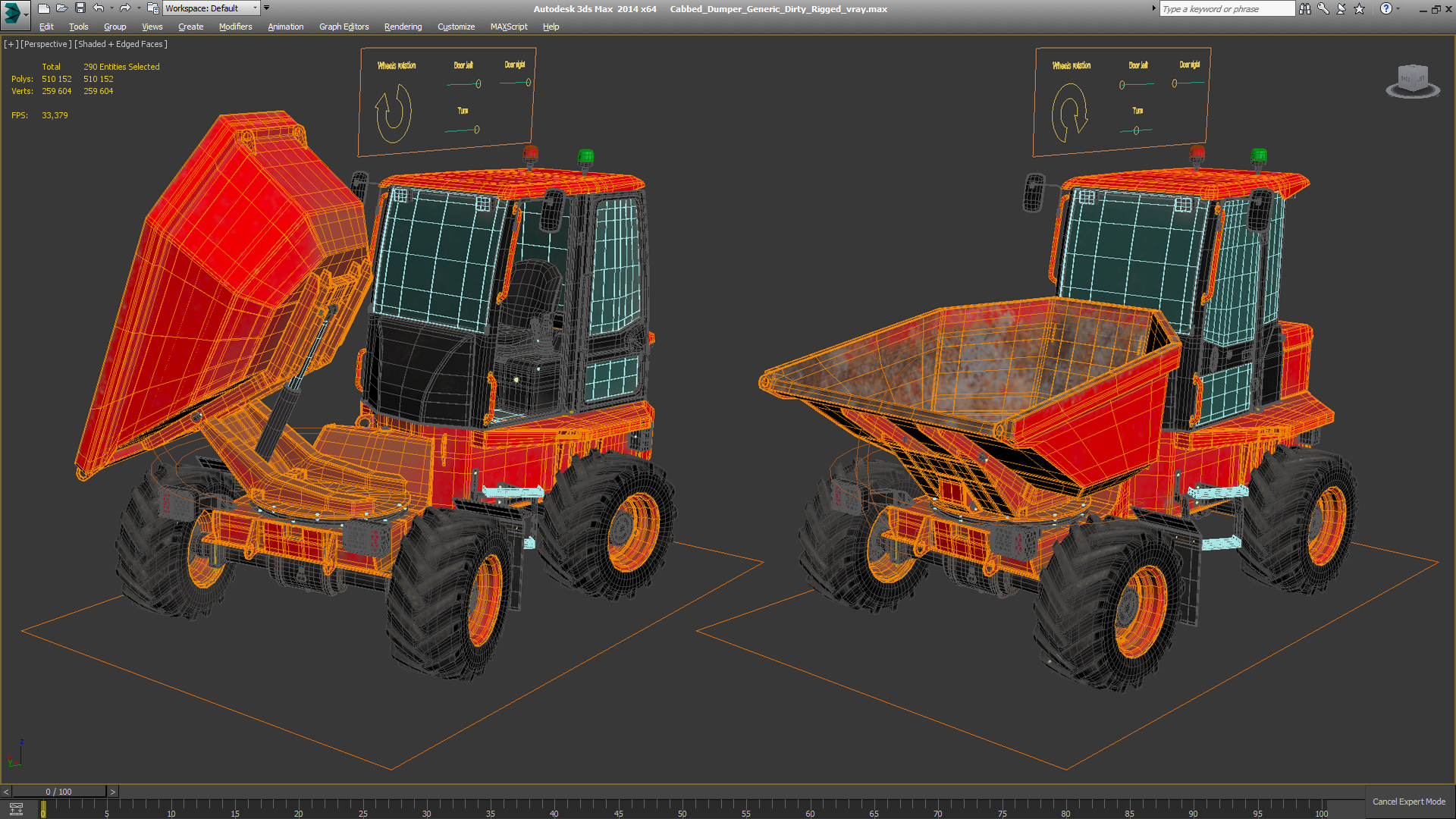Click the MAXScript menu item

(511, 27)
